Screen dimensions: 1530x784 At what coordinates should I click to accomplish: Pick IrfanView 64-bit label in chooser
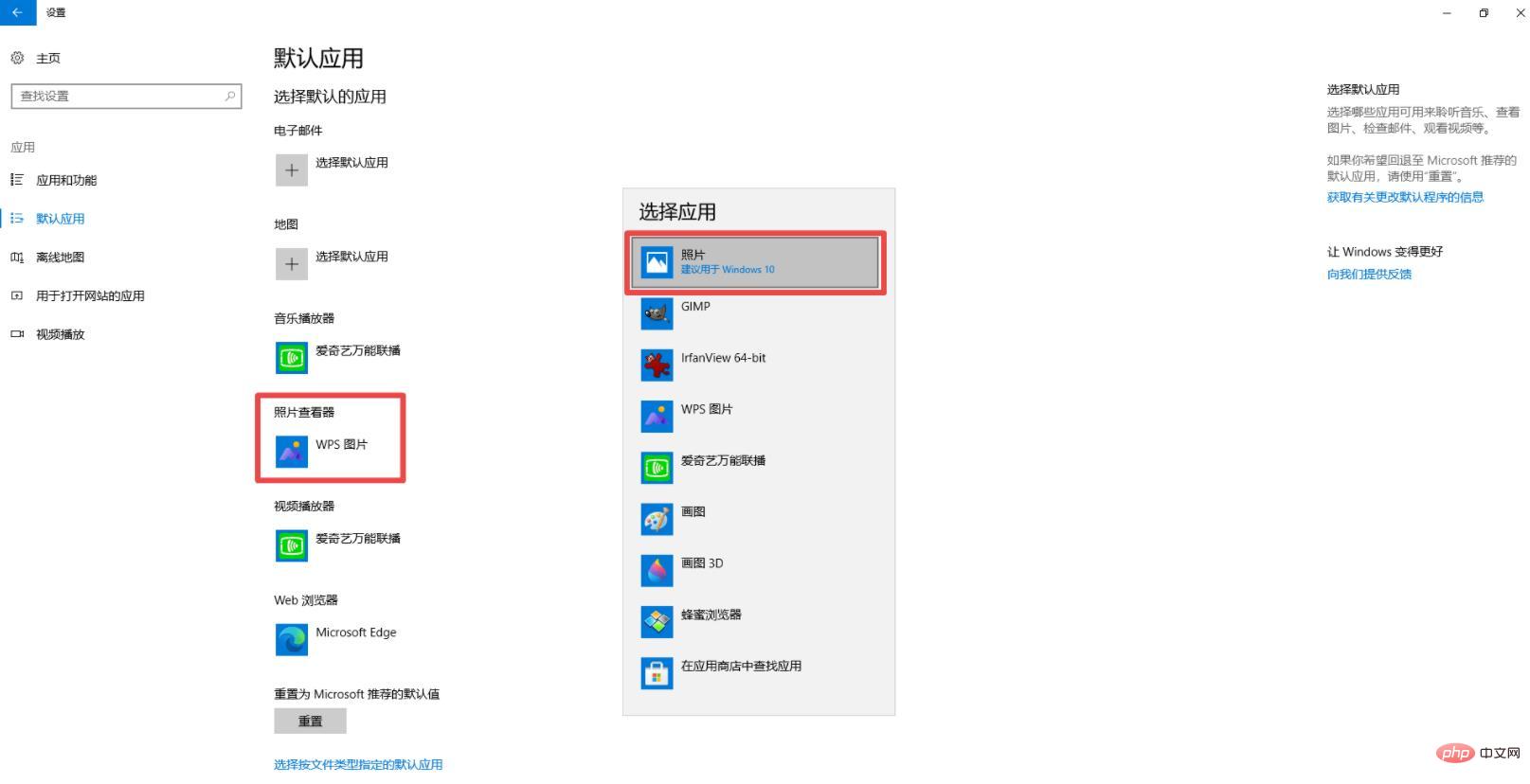coord(723,358)
